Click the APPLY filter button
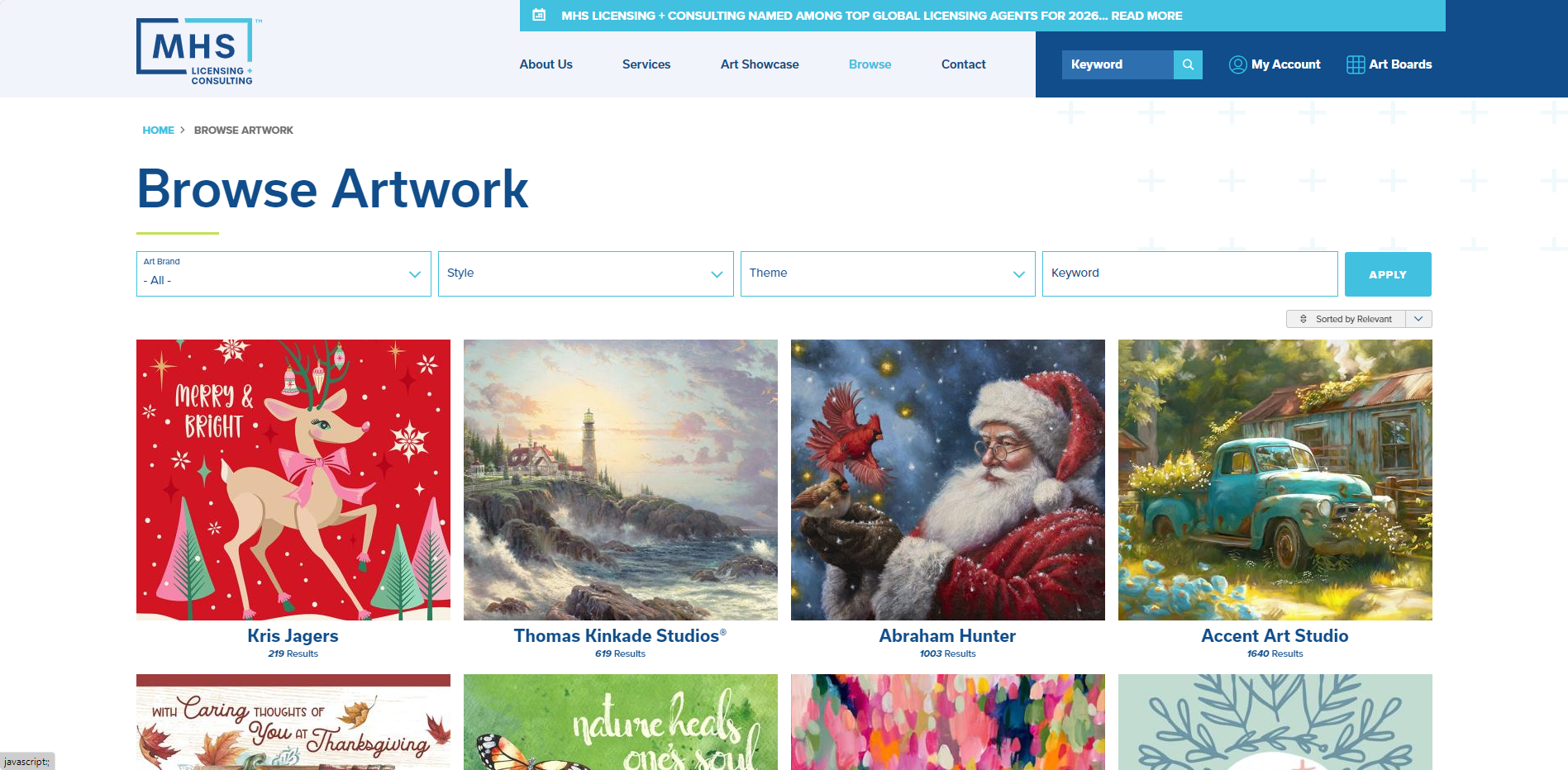 click(1388, 274)
